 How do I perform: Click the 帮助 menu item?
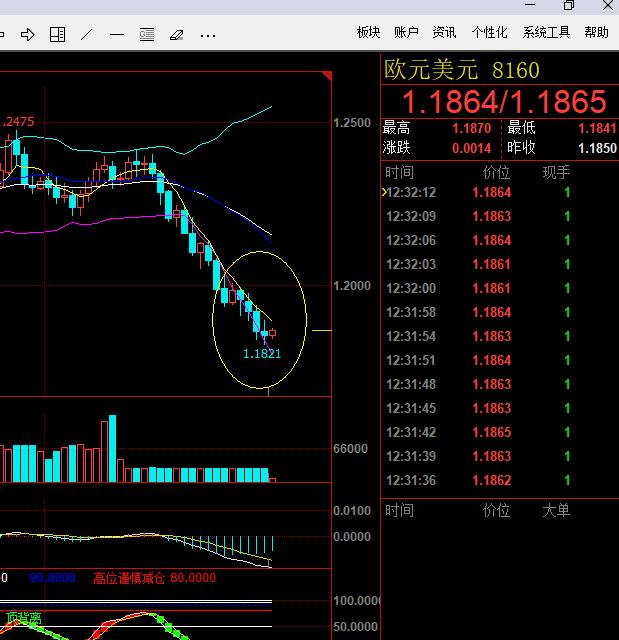pos(596,32)
